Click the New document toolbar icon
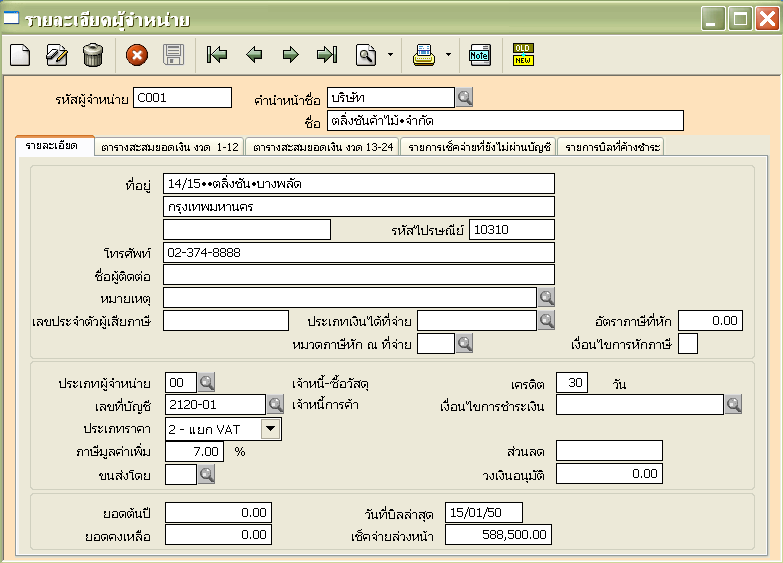 [x=20, y=56]
